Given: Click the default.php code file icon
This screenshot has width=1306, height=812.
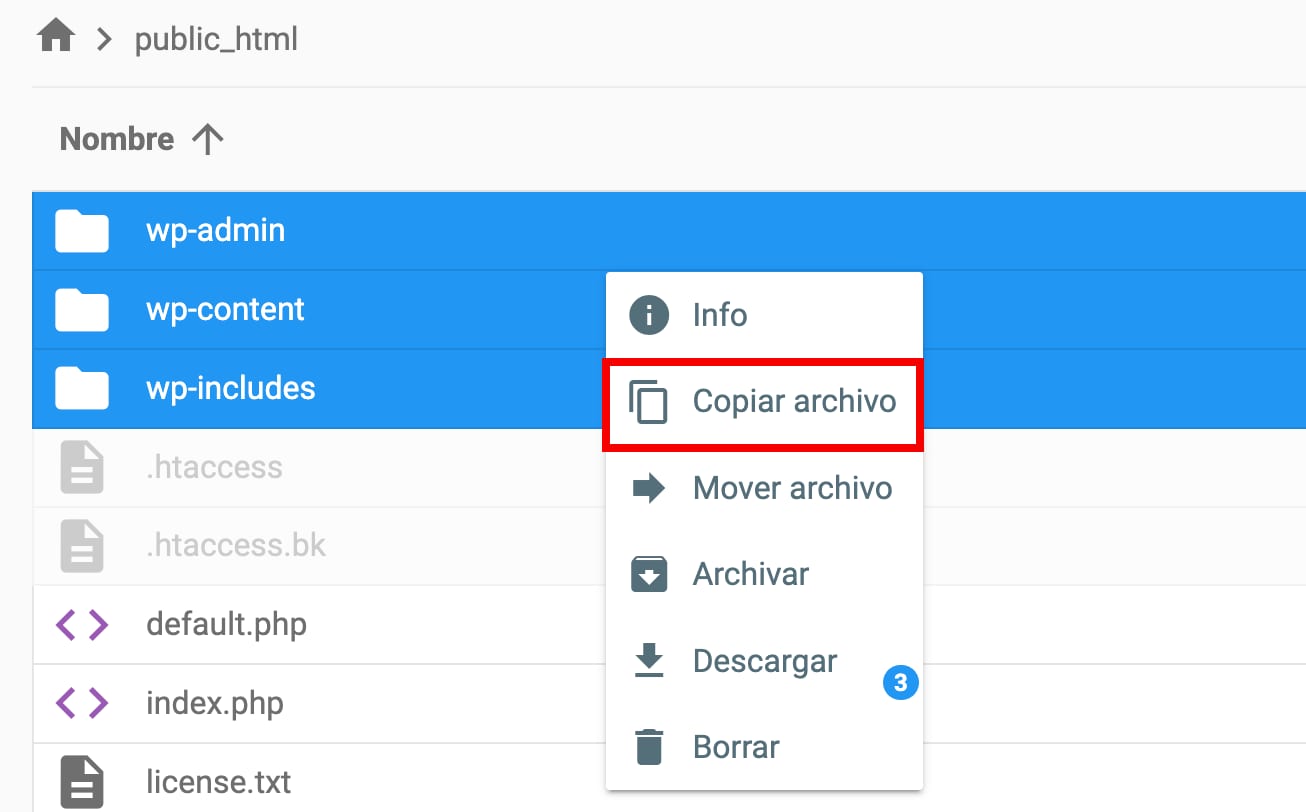Looking at the screenshot, I should (x=82, y=625).
